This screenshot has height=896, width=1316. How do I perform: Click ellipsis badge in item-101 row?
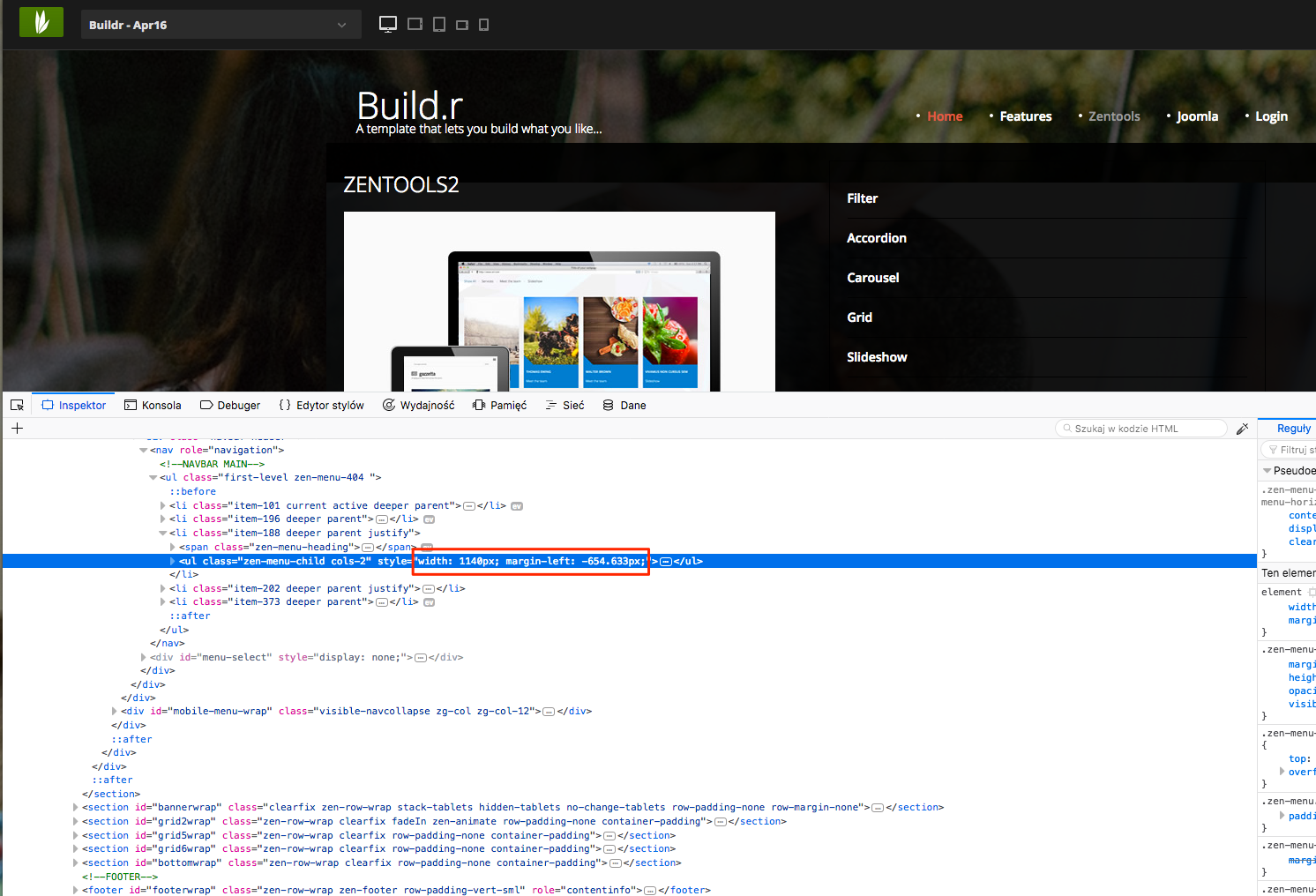pos(469,506)
